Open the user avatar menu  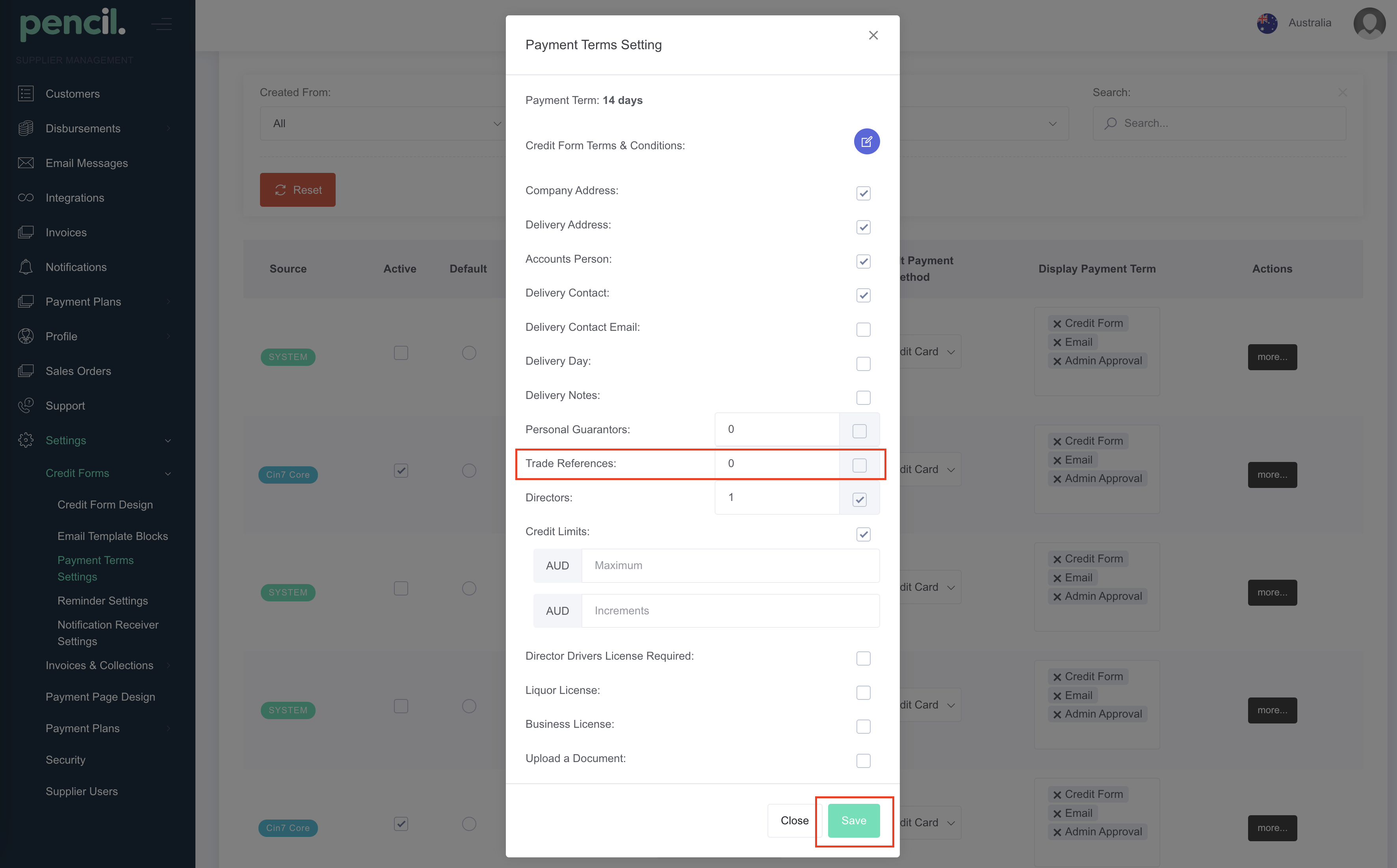(1369, 23)
